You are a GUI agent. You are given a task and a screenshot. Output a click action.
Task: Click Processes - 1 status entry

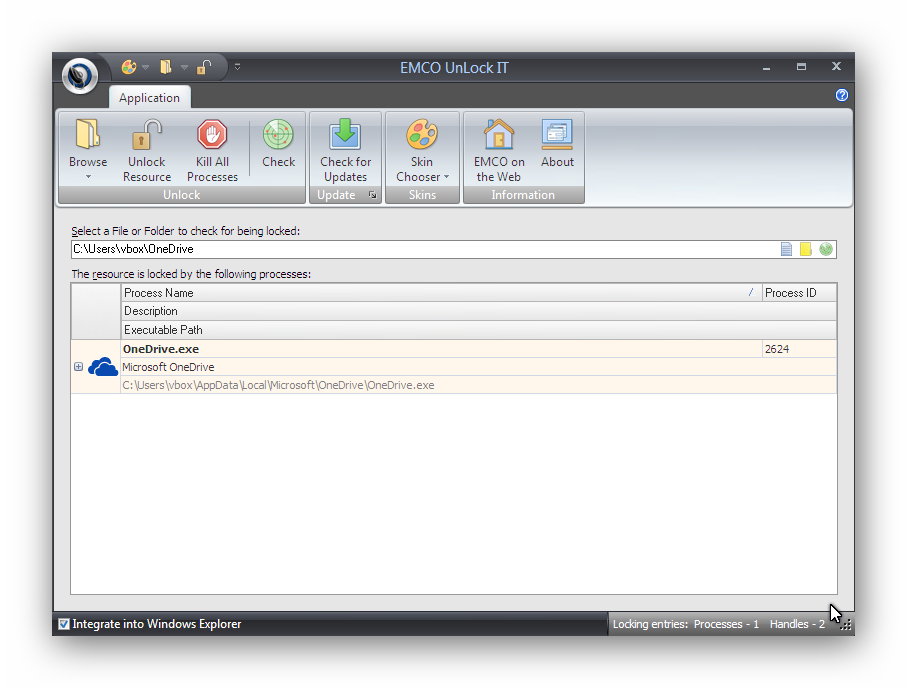click(726, 624)
